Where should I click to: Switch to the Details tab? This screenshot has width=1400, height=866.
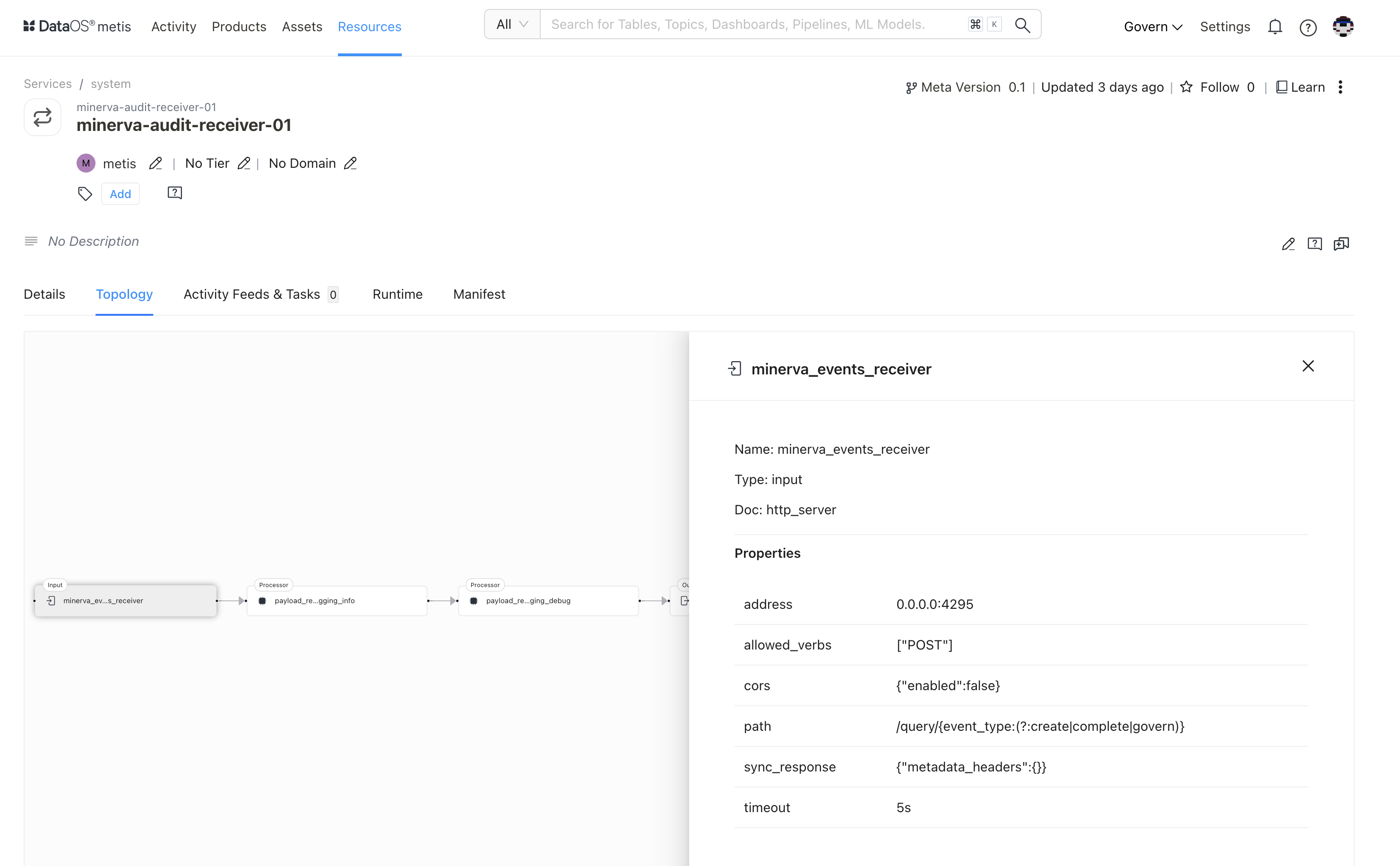44,295
